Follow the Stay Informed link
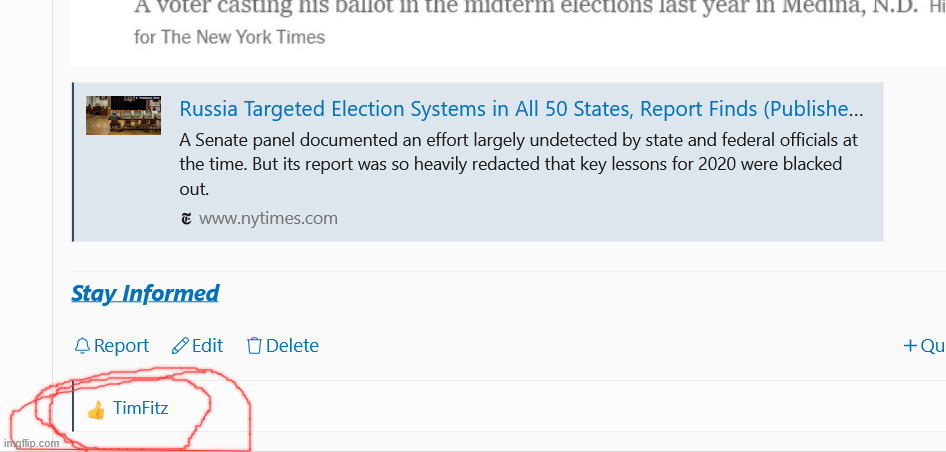The image size is (946, 452). tap(145, 293)
